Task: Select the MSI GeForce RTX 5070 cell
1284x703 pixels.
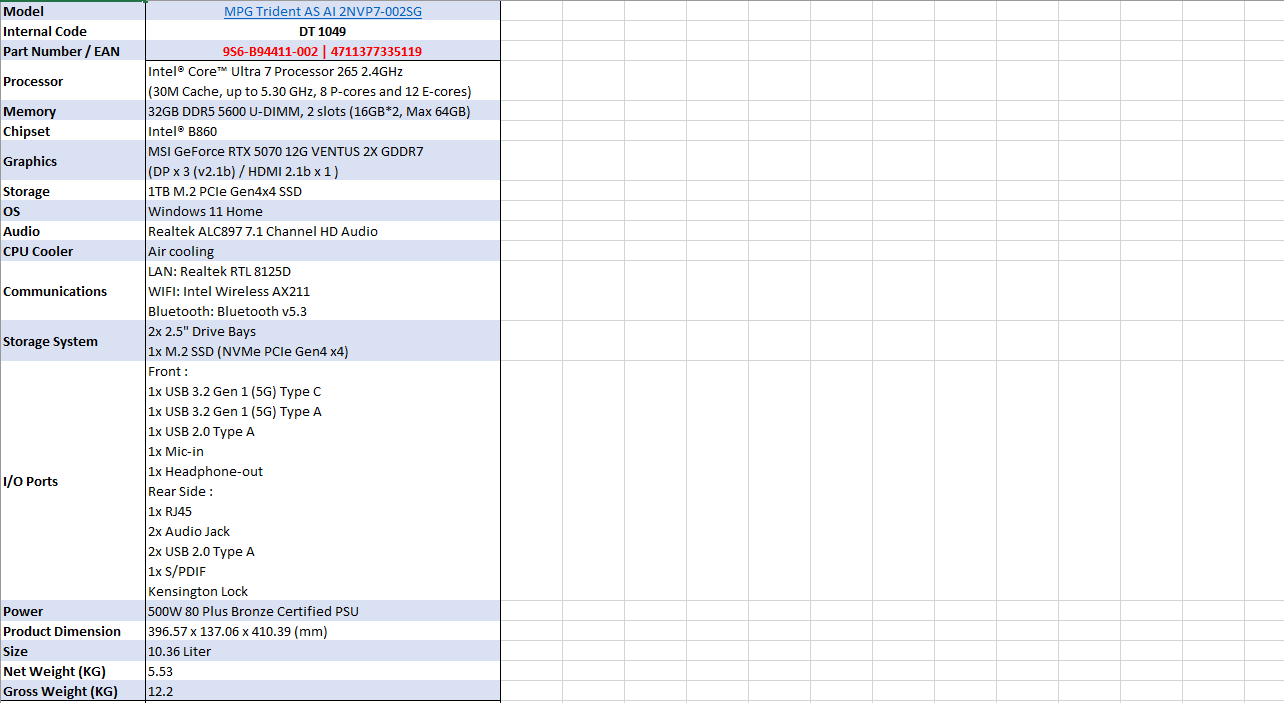Action: (285, 152)
